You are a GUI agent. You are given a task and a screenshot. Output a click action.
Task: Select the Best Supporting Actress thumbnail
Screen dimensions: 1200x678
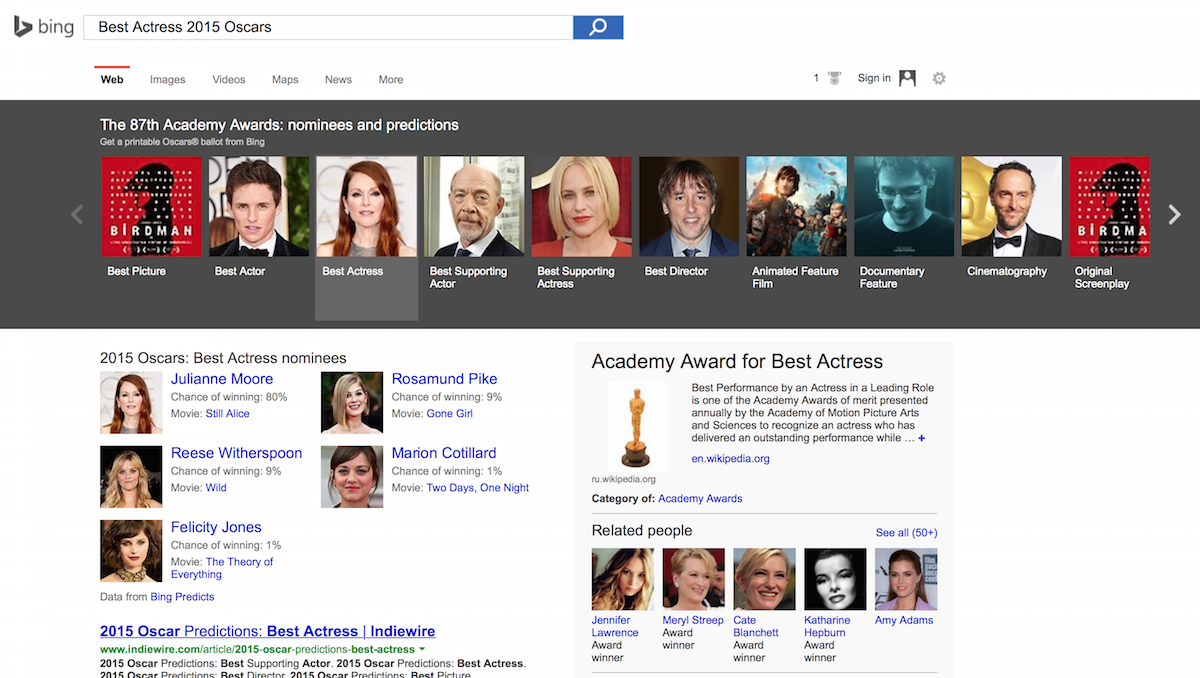pos(582,207)
